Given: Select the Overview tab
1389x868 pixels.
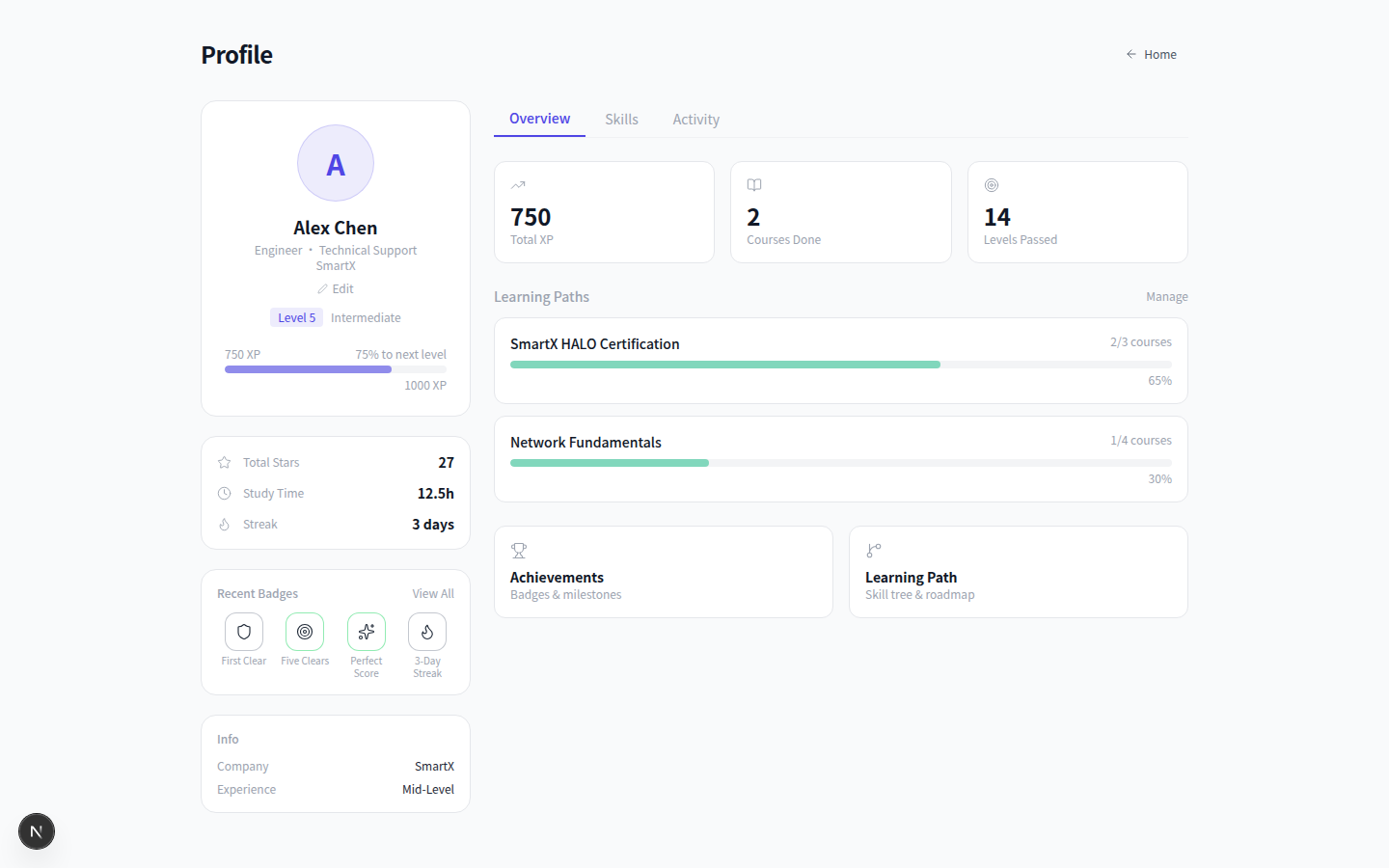Looking at the screenshot, I should 539,119.
